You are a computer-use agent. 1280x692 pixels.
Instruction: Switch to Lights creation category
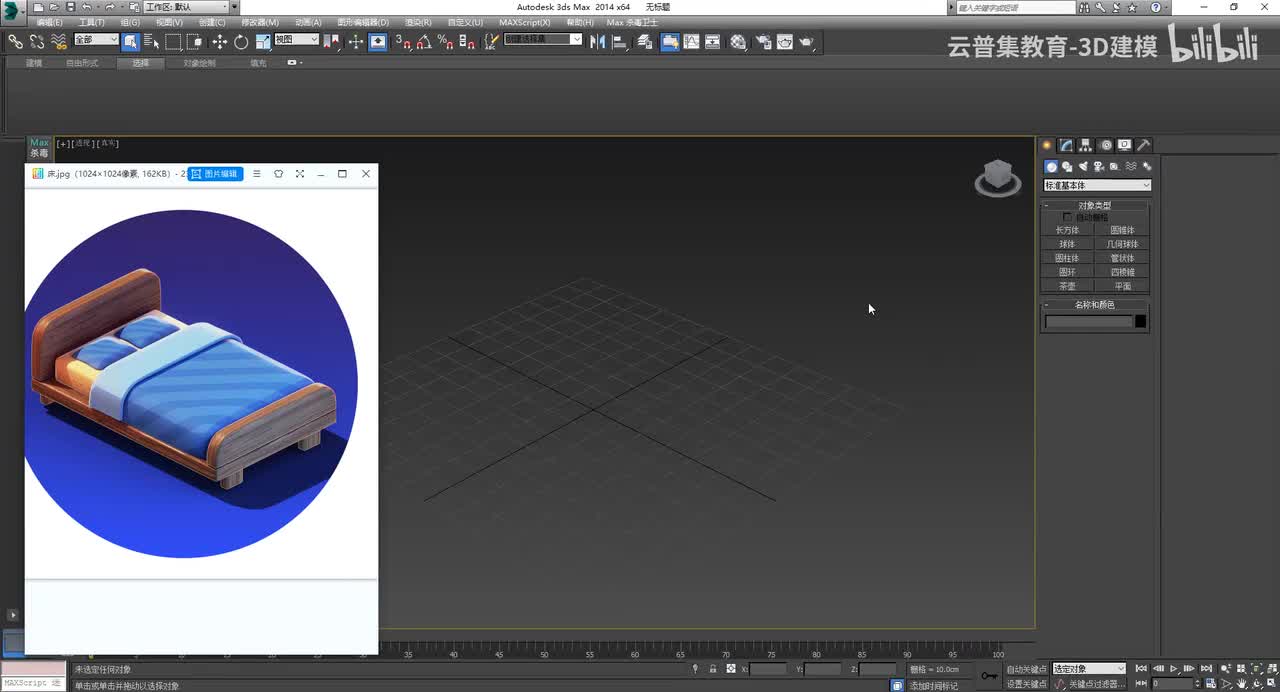(x=1083, y=167)
